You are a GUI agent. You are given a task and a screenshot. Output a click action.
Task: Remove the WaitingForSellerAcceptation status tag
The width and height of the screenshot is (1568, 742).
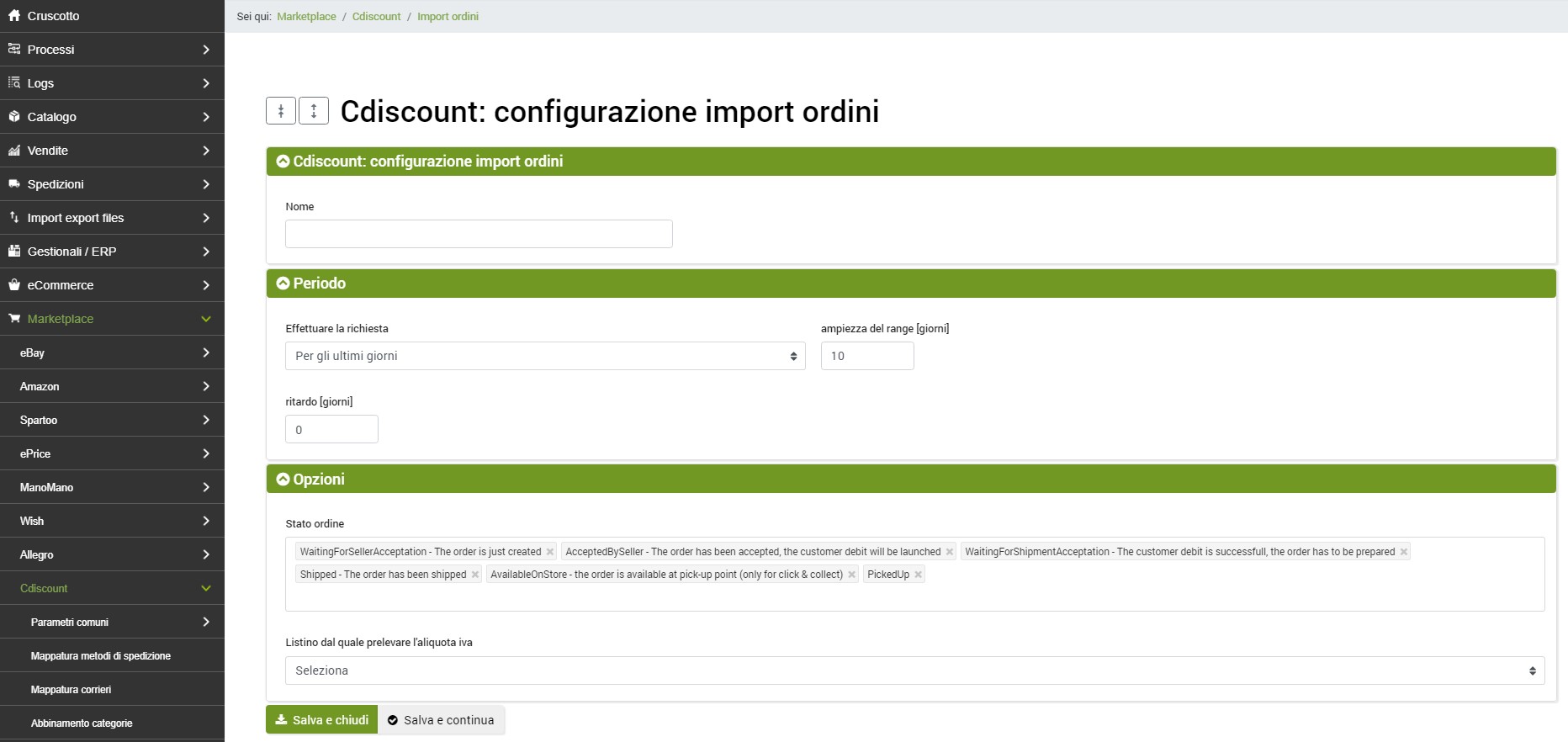click(x=550, y=552)
